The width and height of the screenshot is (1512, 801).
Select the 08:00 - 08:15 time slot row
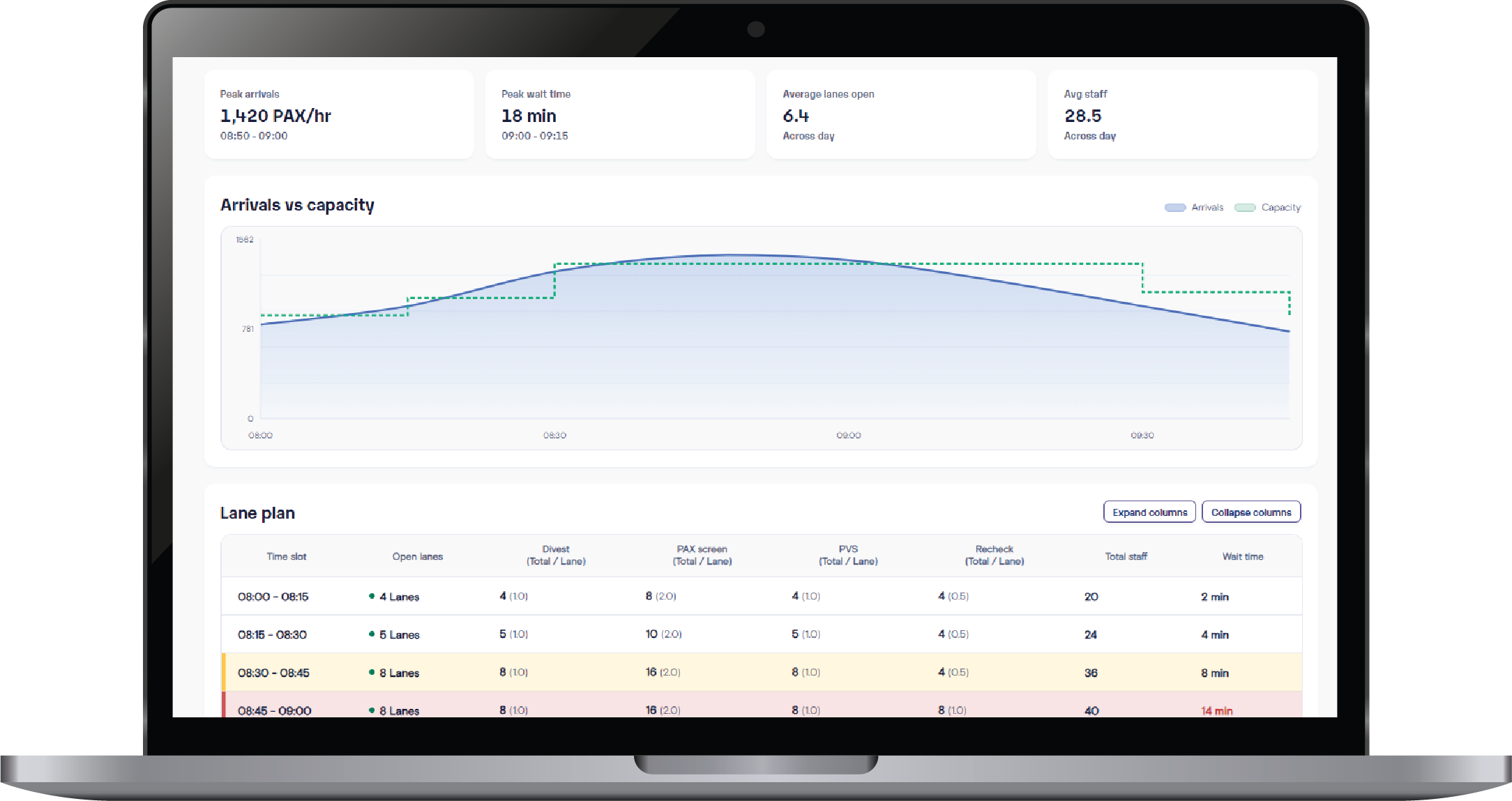tap(273, 597)
